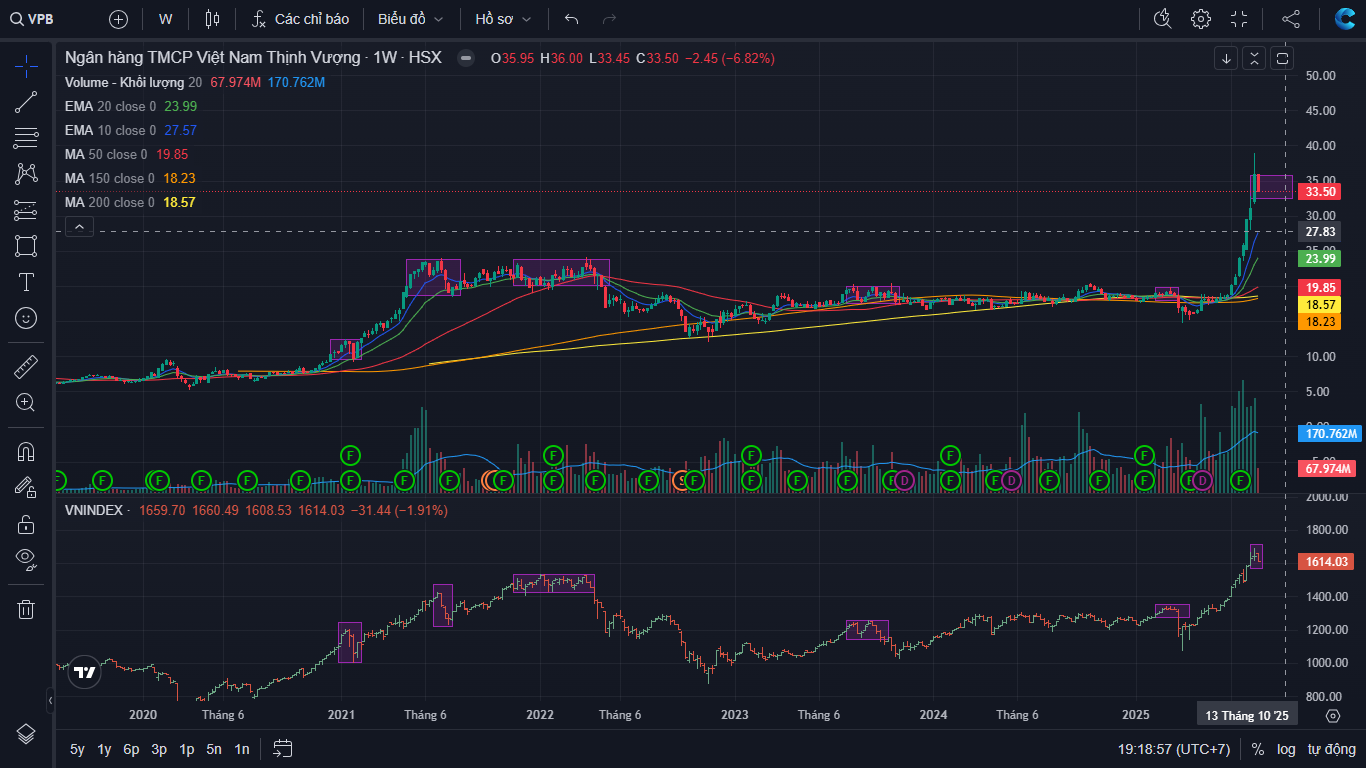Toggle log scale at bottom right
Image resolution: width=1366 pixels, height=768 pixels.
1286,749
